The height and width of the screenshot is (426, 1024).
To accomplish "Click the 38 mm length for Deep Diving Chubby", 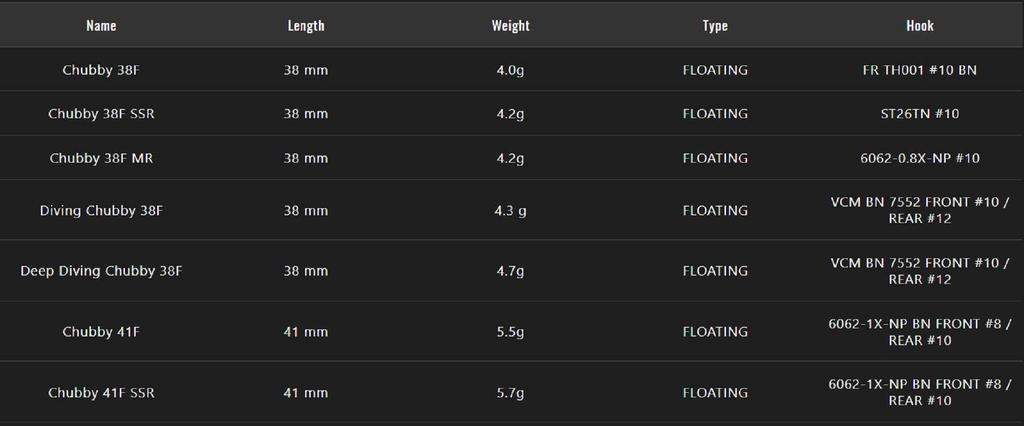I will tap(306, 271).
